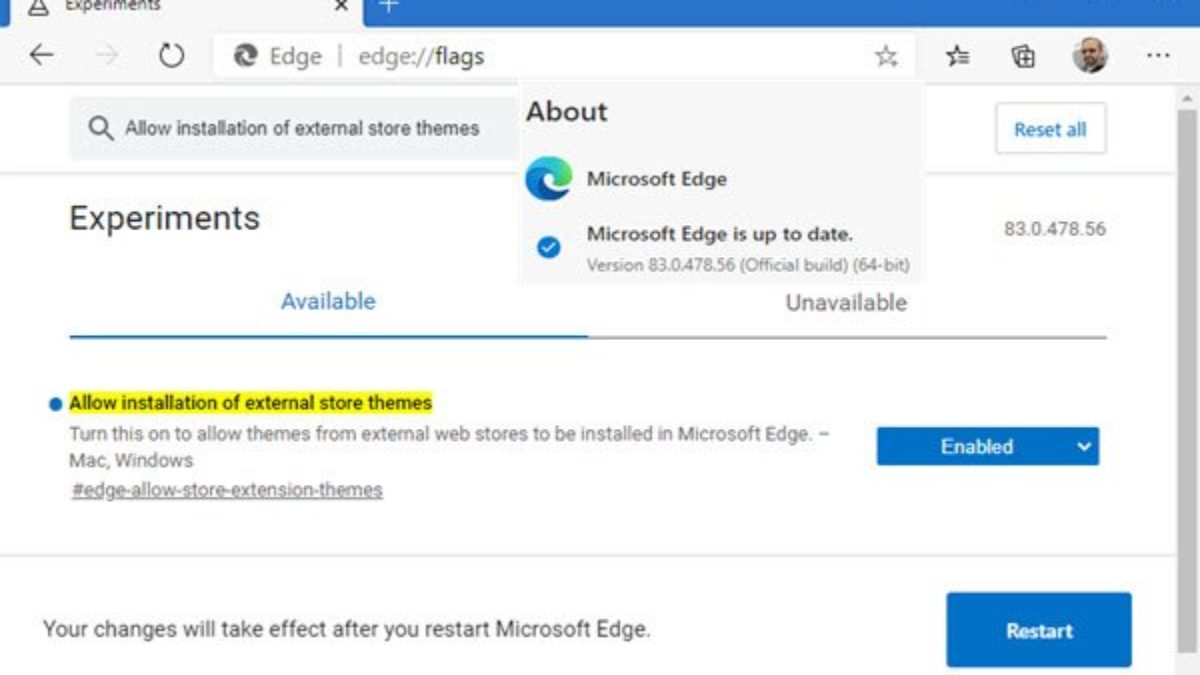Switch to the Unavailable tab
The width and height of the screenshot is (1200, 675).
click(846, 303)
